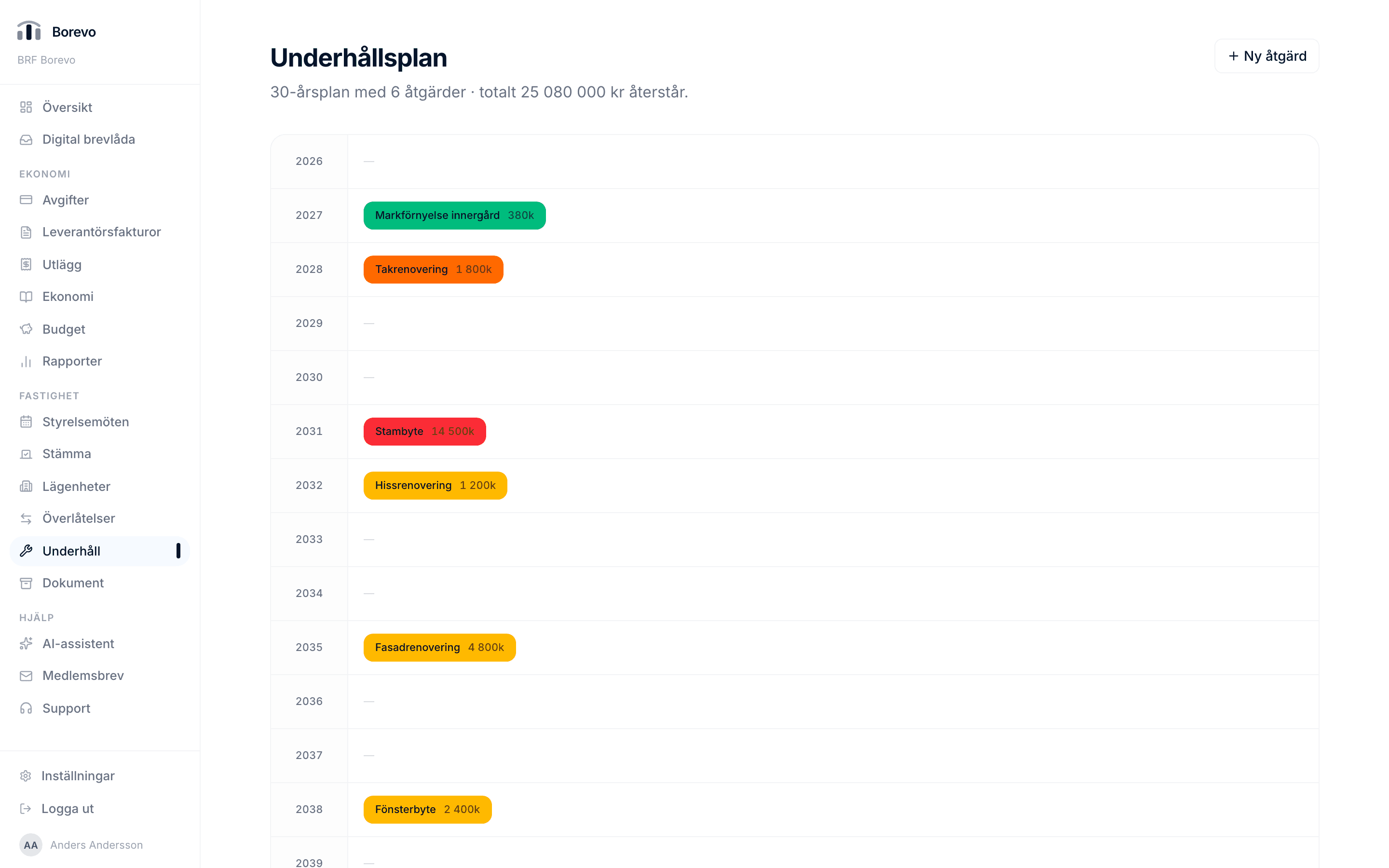This screenshot has height=868, width=1389.
Task: Click the AI-assistent sparkle icon
Action: coord(26,644)
